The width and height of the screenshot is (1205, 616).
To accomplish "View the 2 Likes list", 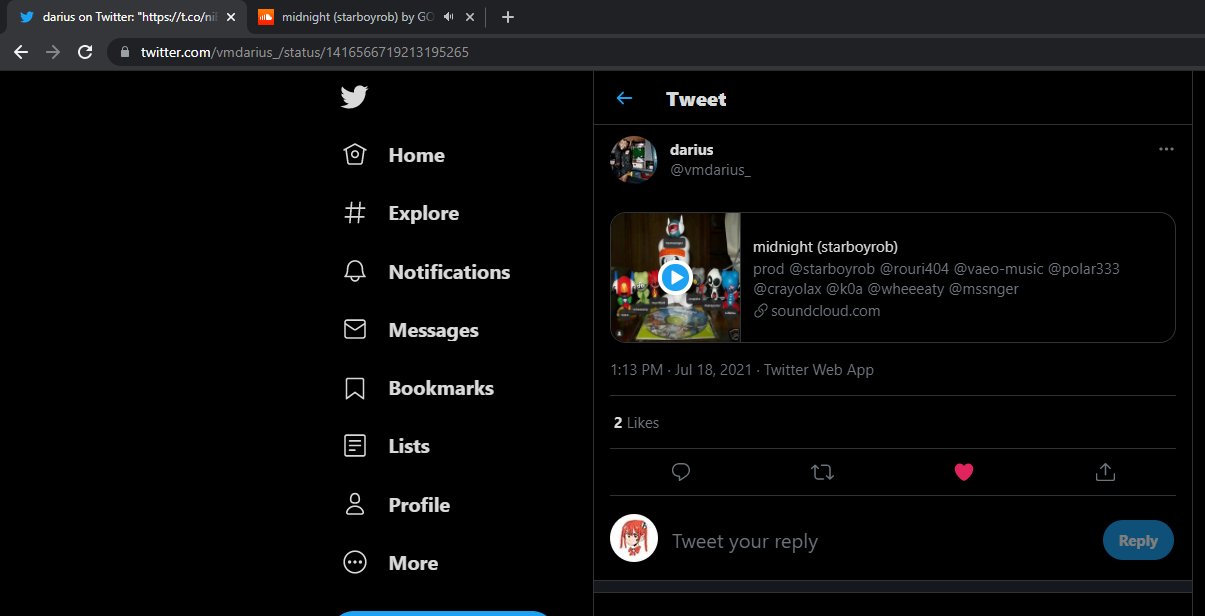I will point(636,423).
